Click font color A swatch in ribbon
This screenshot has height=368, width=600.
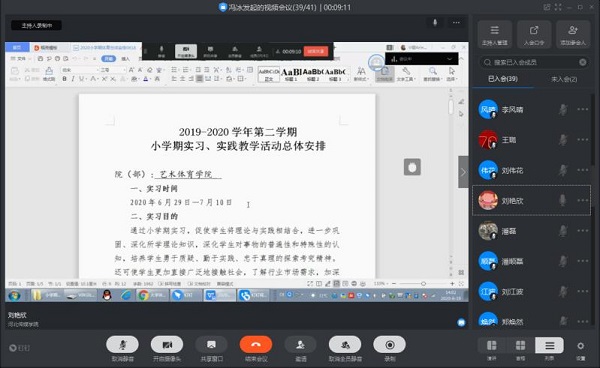tap(145, 79)
